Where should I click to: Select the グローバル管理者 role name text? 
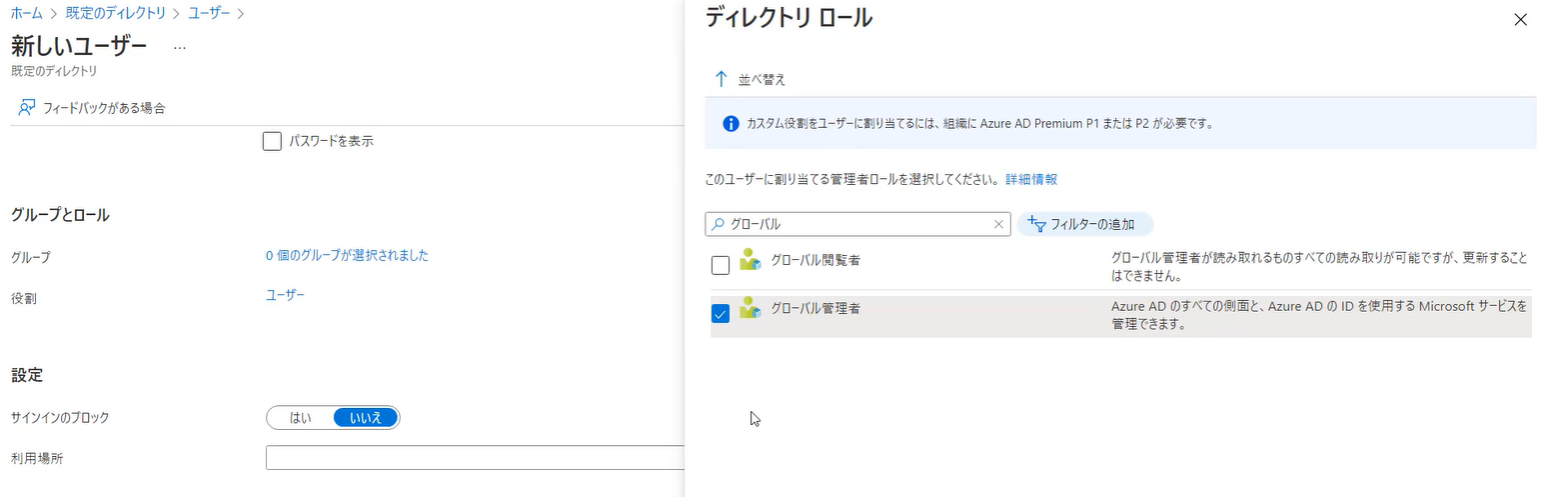point(816,309)
